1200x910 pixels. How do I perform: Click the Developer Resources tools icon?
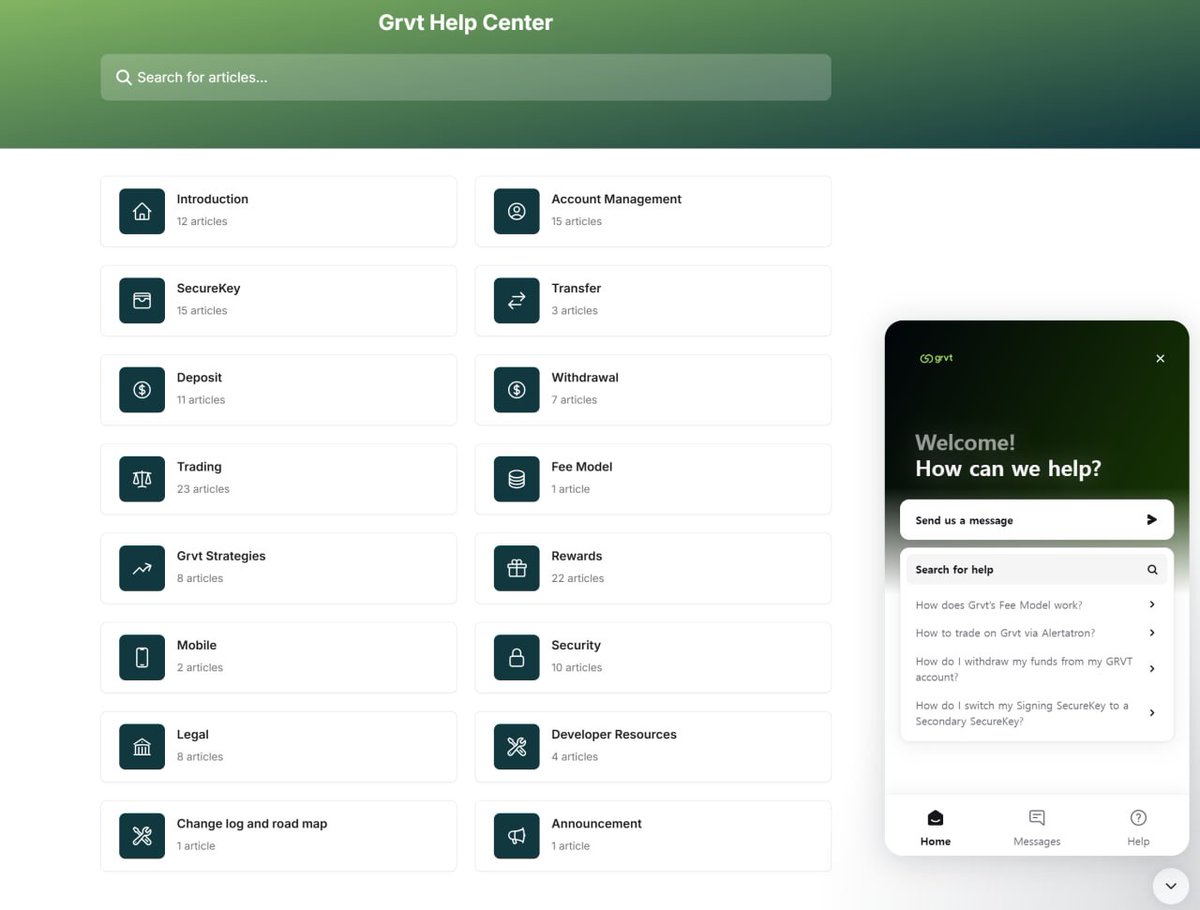tap(516, 746)
